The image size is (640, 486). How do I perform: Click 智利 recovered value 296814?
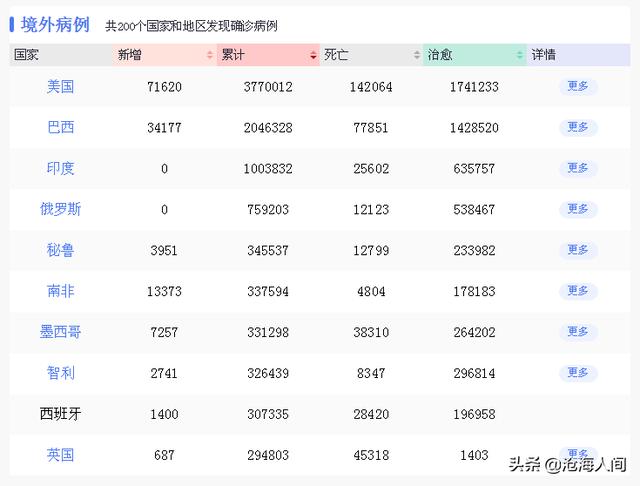point(474,373)
